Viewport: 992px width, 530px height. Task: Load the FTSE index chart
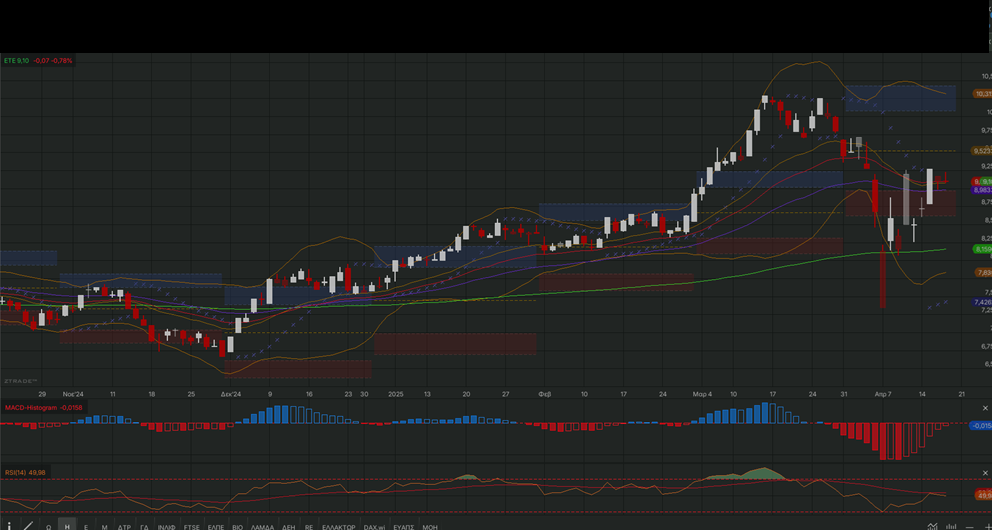pos(191,527)
